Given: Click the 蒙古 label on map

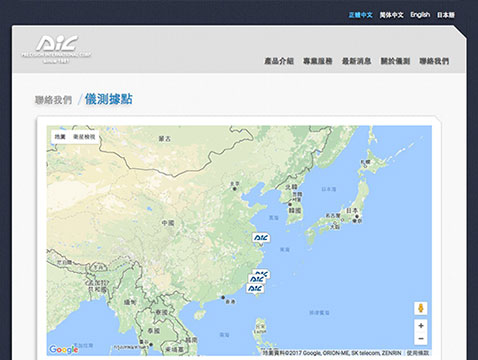Looking at the screenshot, I should point(164,138).
